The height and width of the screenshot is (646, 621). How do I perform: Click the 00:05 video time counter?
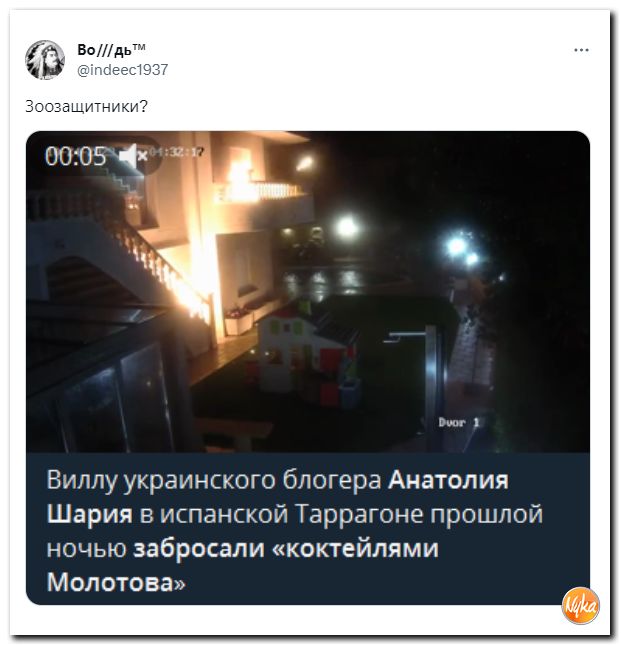tap(75, 157)
